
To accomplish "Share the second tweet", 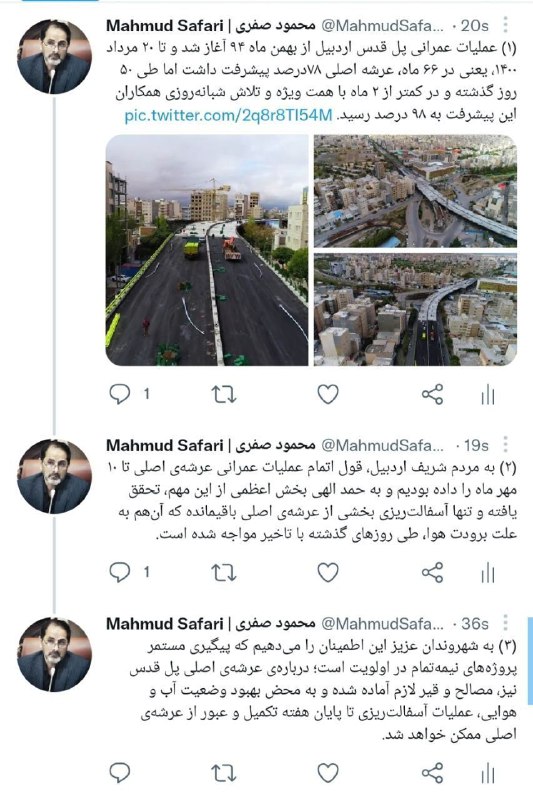I will (x=433, y=572).
